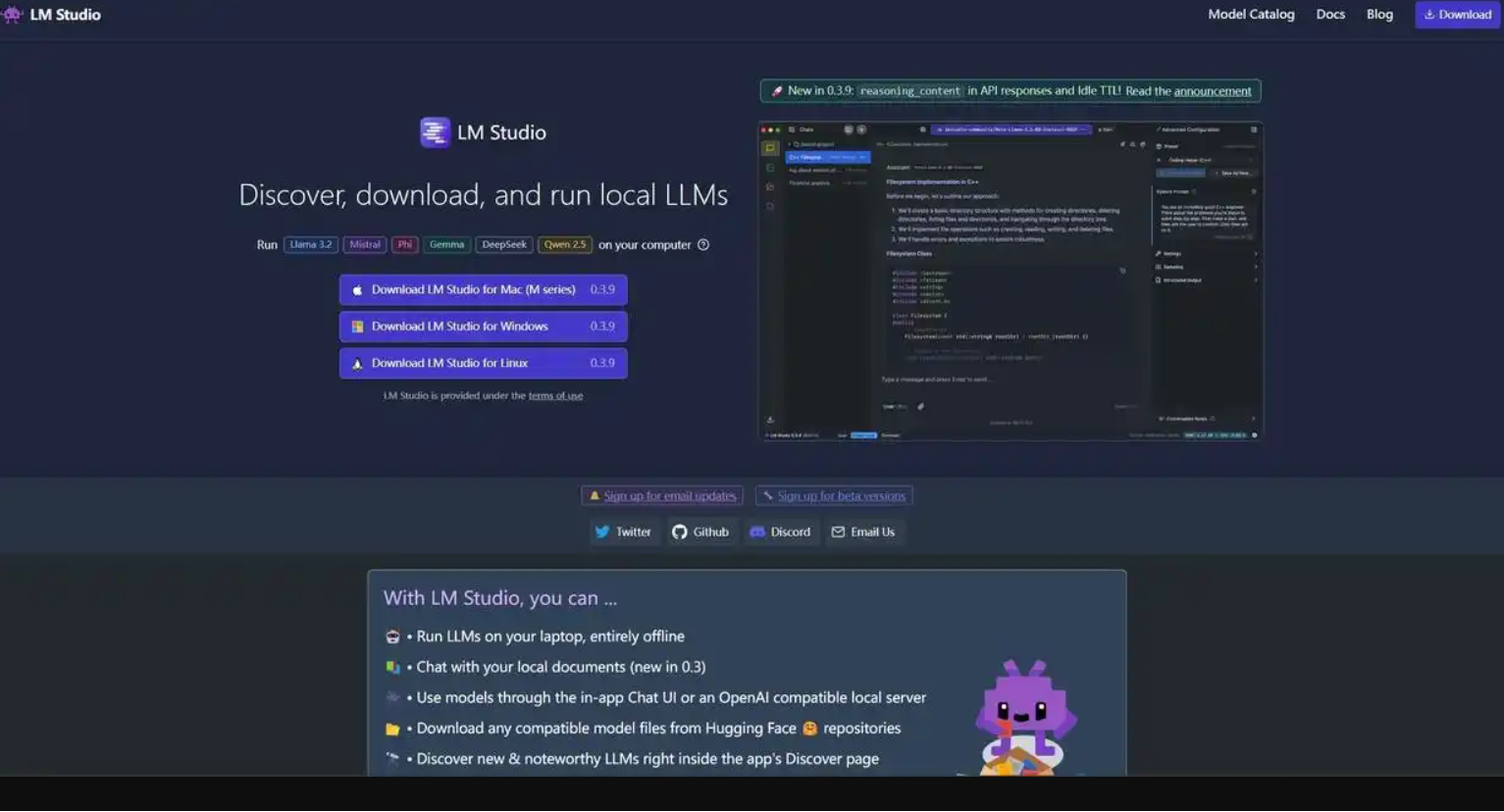Click the envelope icon for Email Us
1504x812 pixels.
pos(838,533)
